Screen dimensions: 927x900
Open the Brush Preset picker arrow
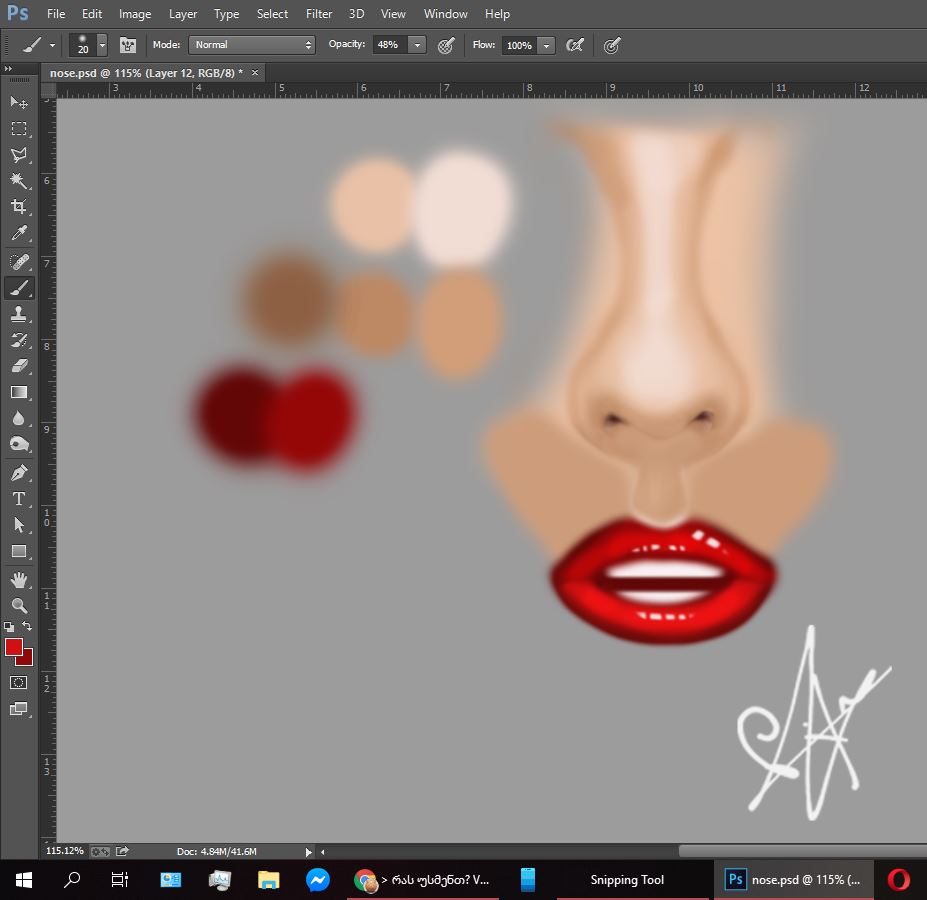tap(102, 45)
